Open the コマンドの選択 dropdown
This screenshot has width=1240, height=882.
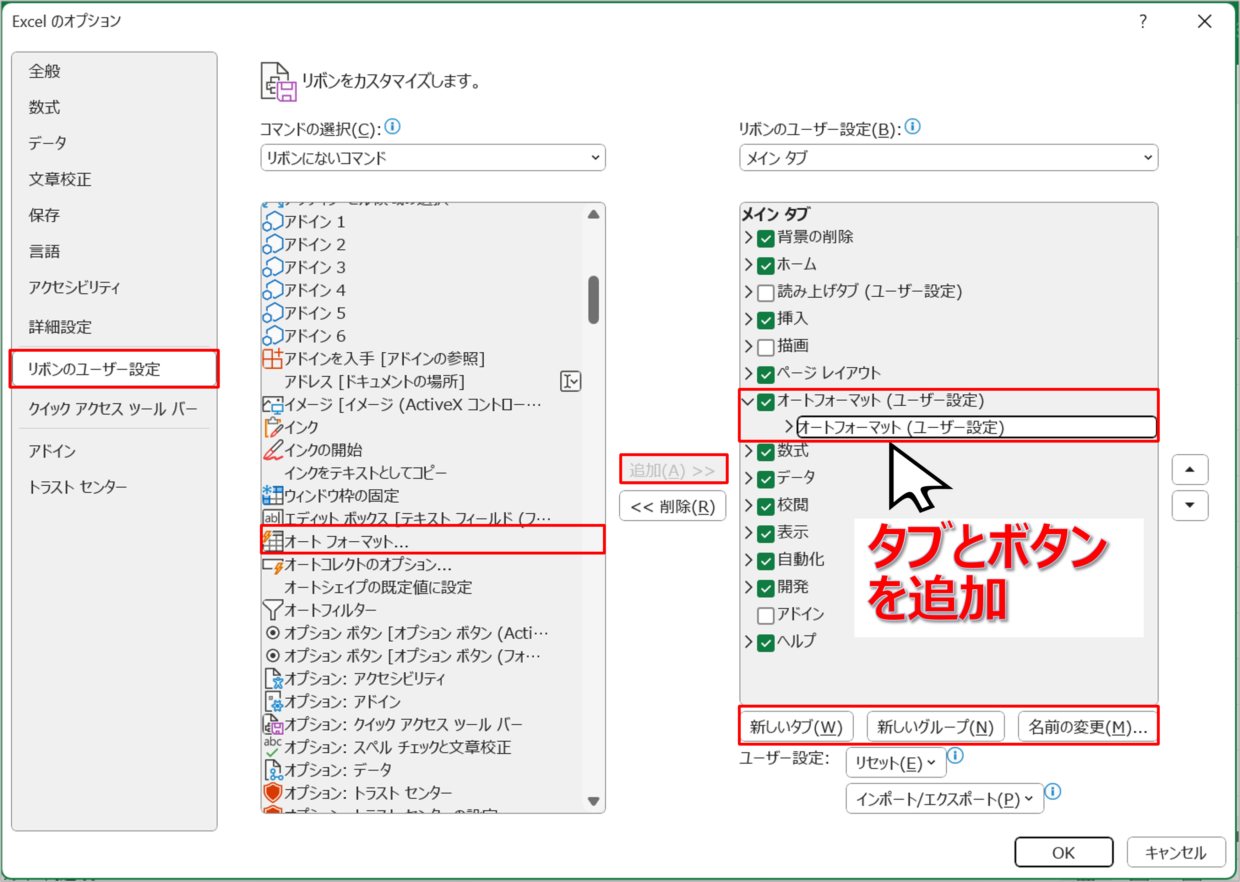(x=432, y=158)
